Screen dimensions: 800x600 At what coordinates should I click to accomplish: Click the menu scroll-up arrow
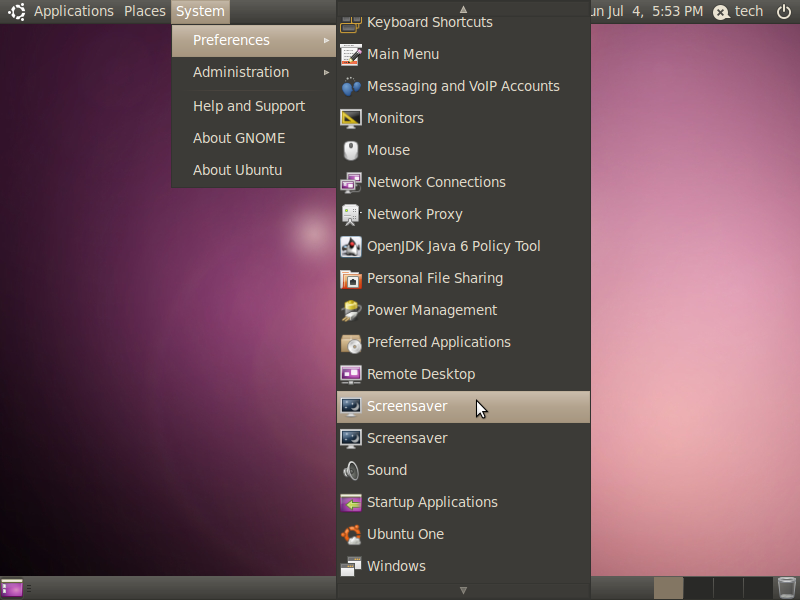(x=463, y=9)
